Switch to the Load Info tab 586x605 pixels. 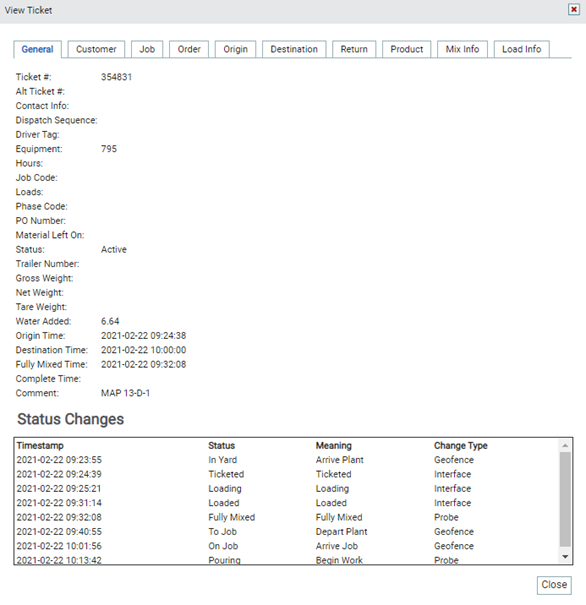(522, 49)
